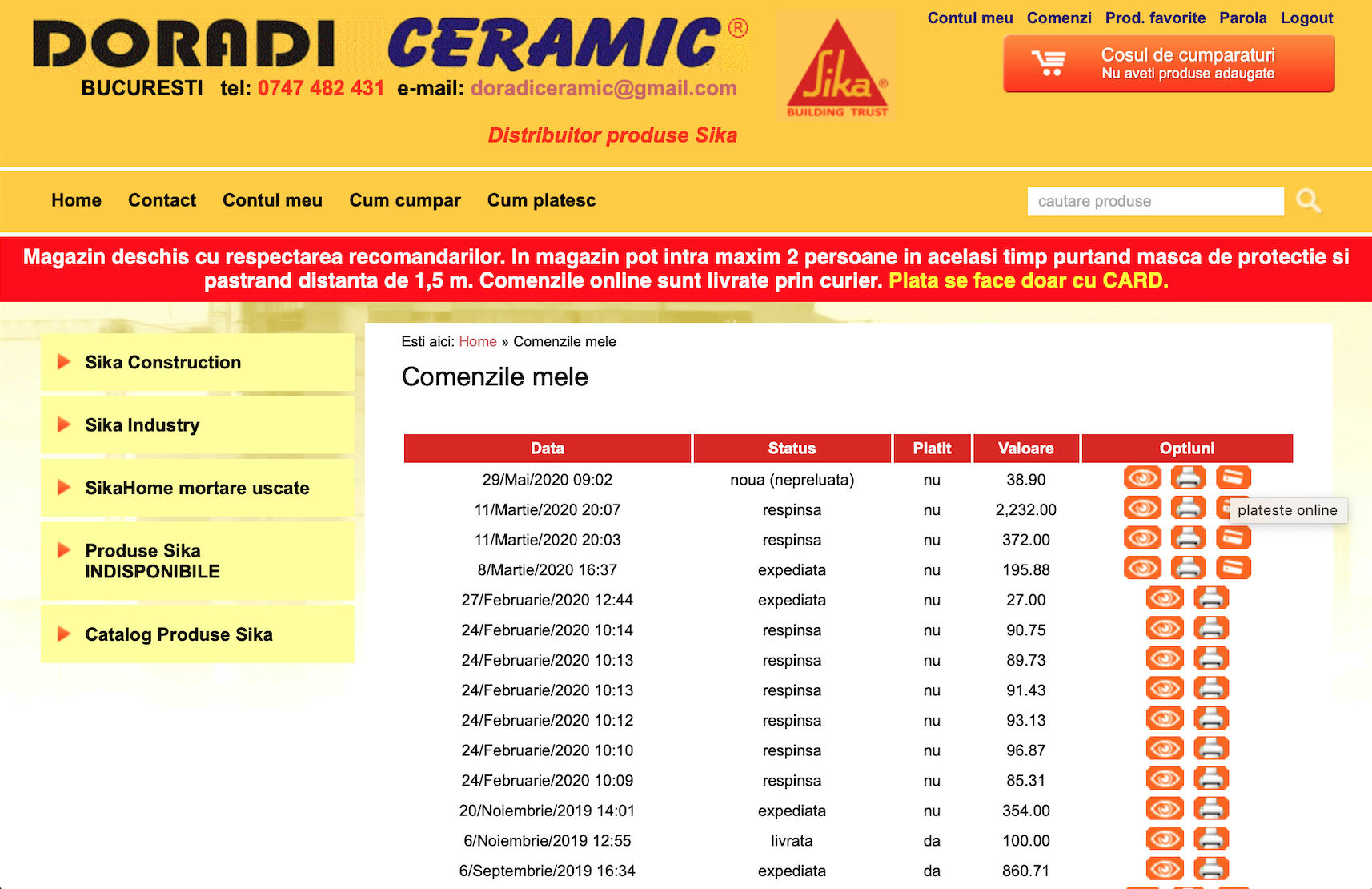Click phone number 0747 482 431
Viewport: 1372px width, 889px height.
point(321,88)
